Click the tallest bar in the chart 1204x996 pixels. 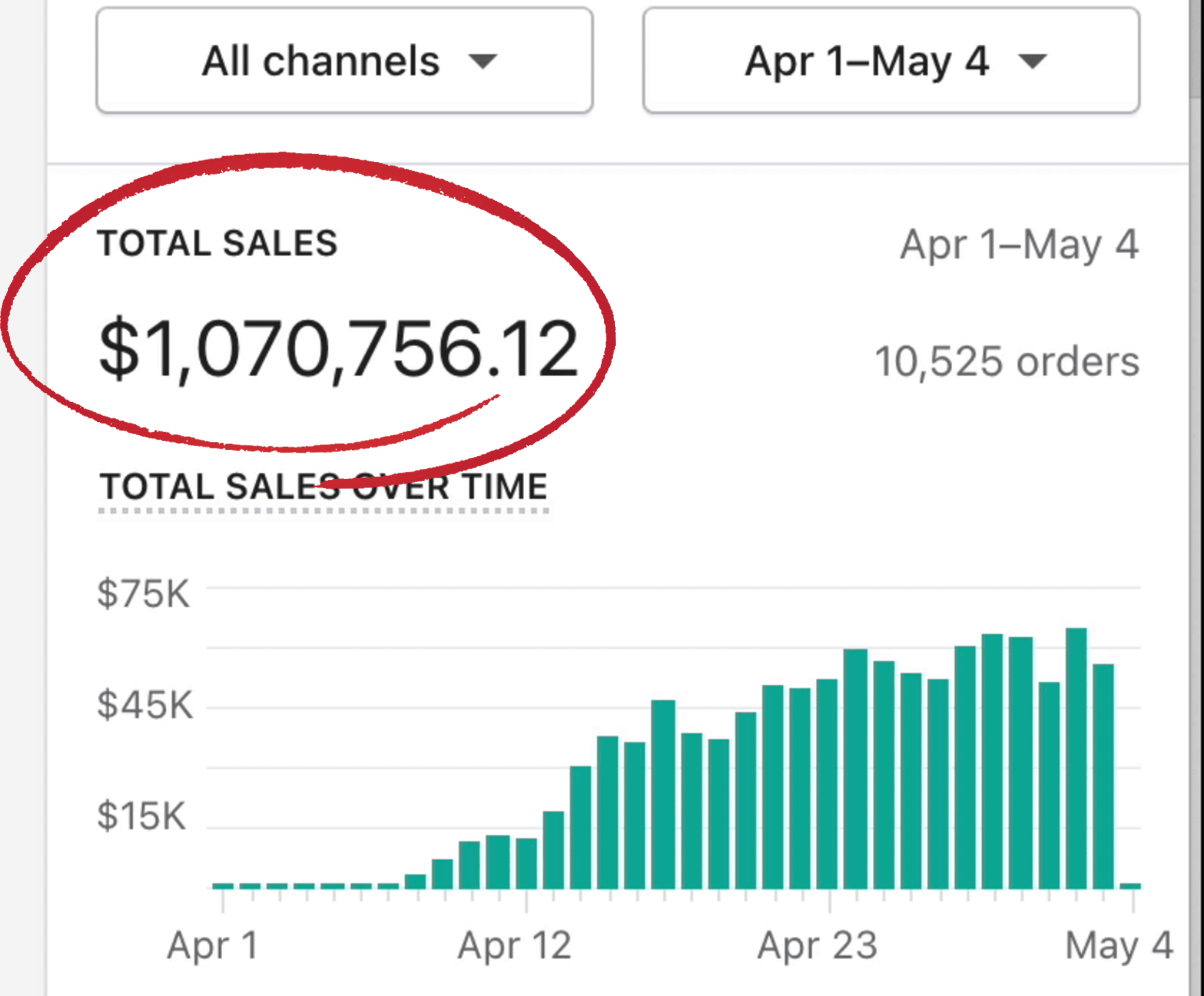[1076, 757]
